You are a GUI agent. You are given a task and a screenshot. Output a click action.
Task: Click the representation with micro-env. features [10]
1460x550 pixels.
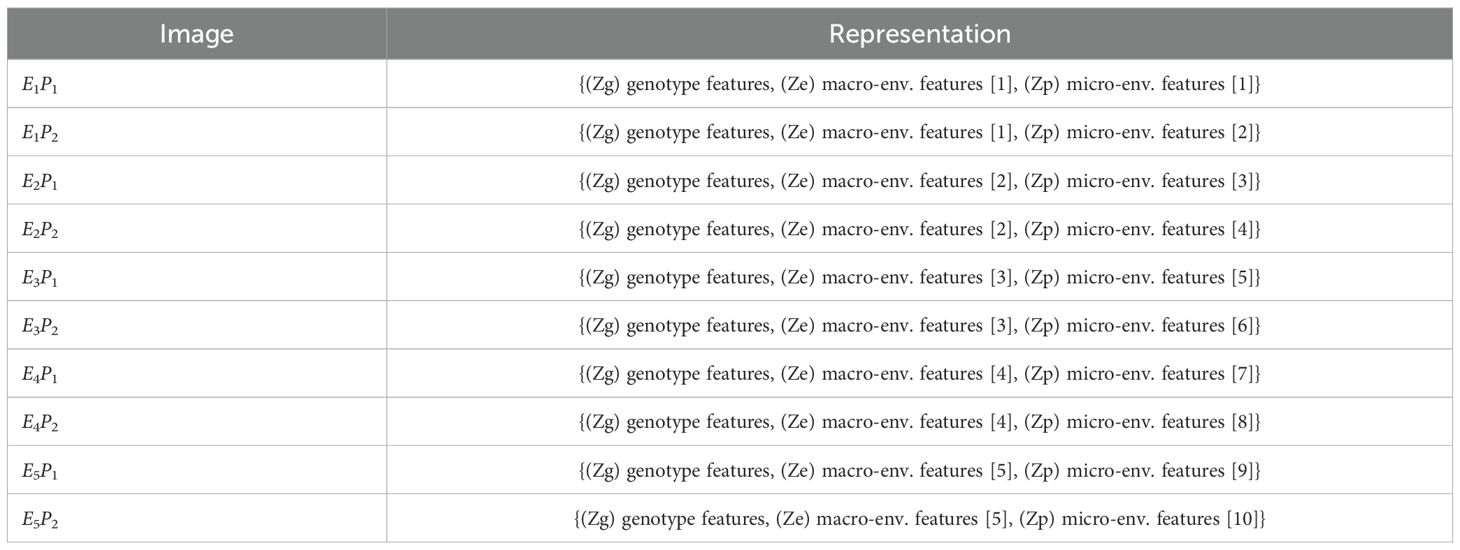(919, 520)
